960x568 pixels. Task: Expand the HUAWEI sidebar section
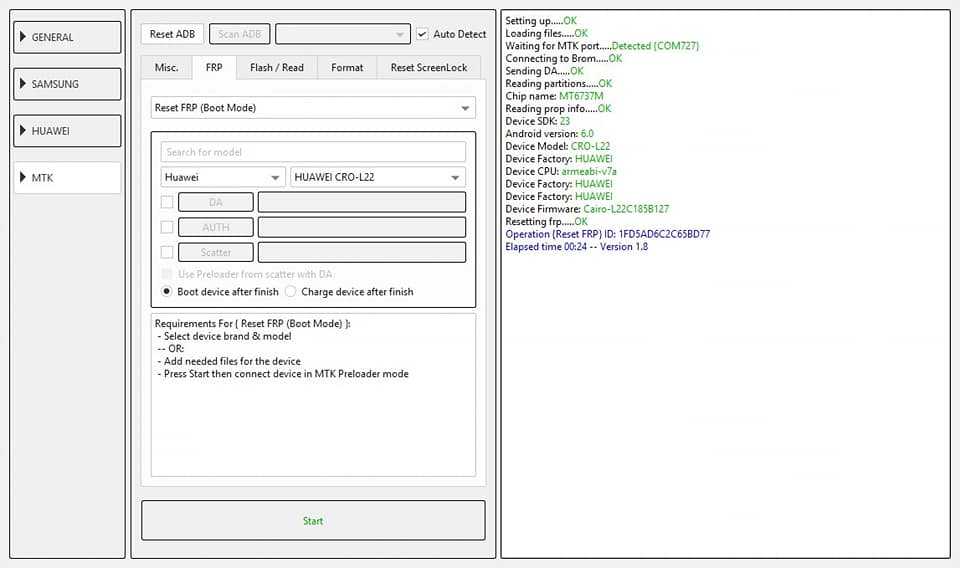67,130
